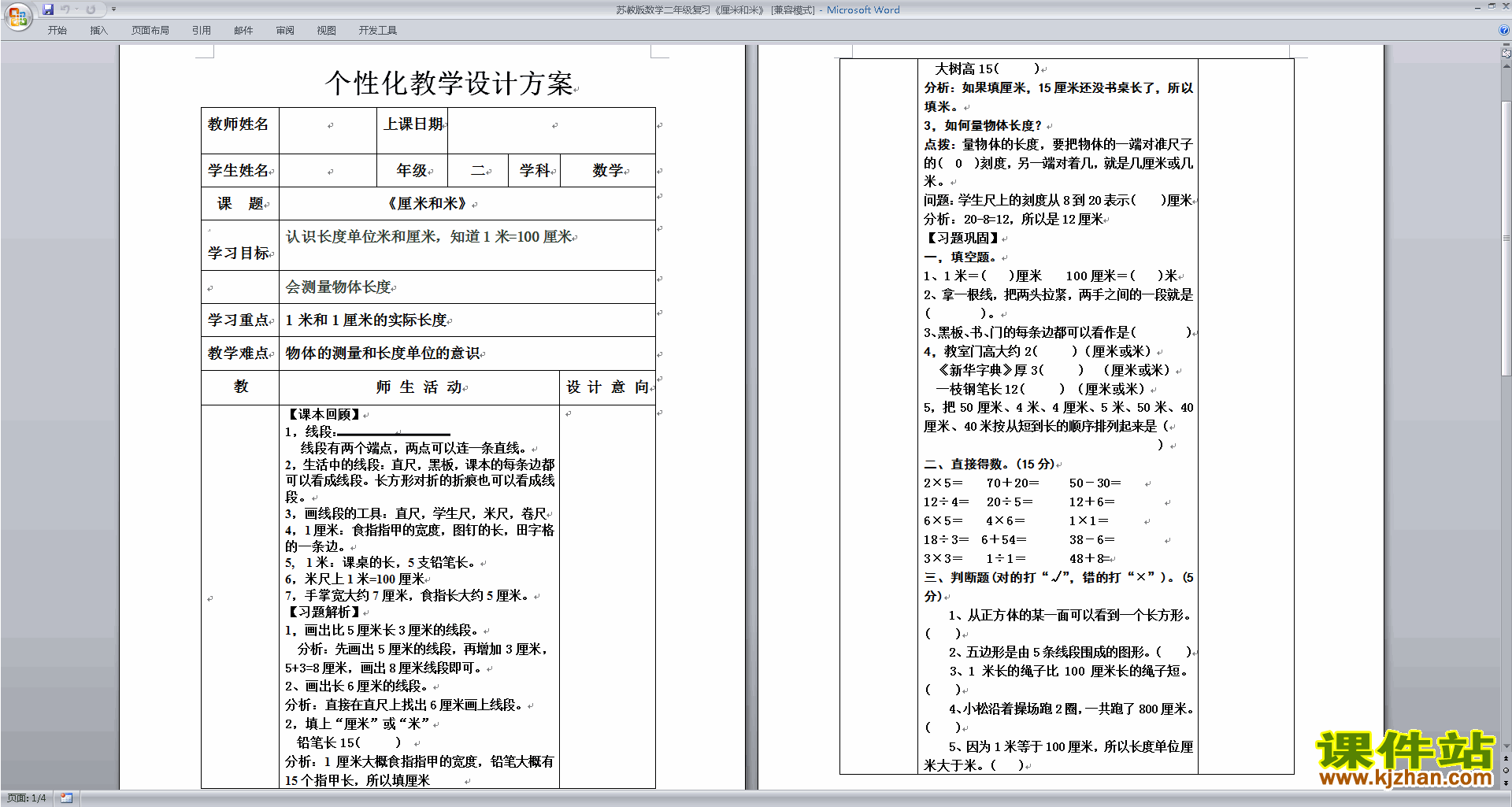Click the arithmetic problem 70+20=
This screenshot has height=807, width=1512.
1013,483
